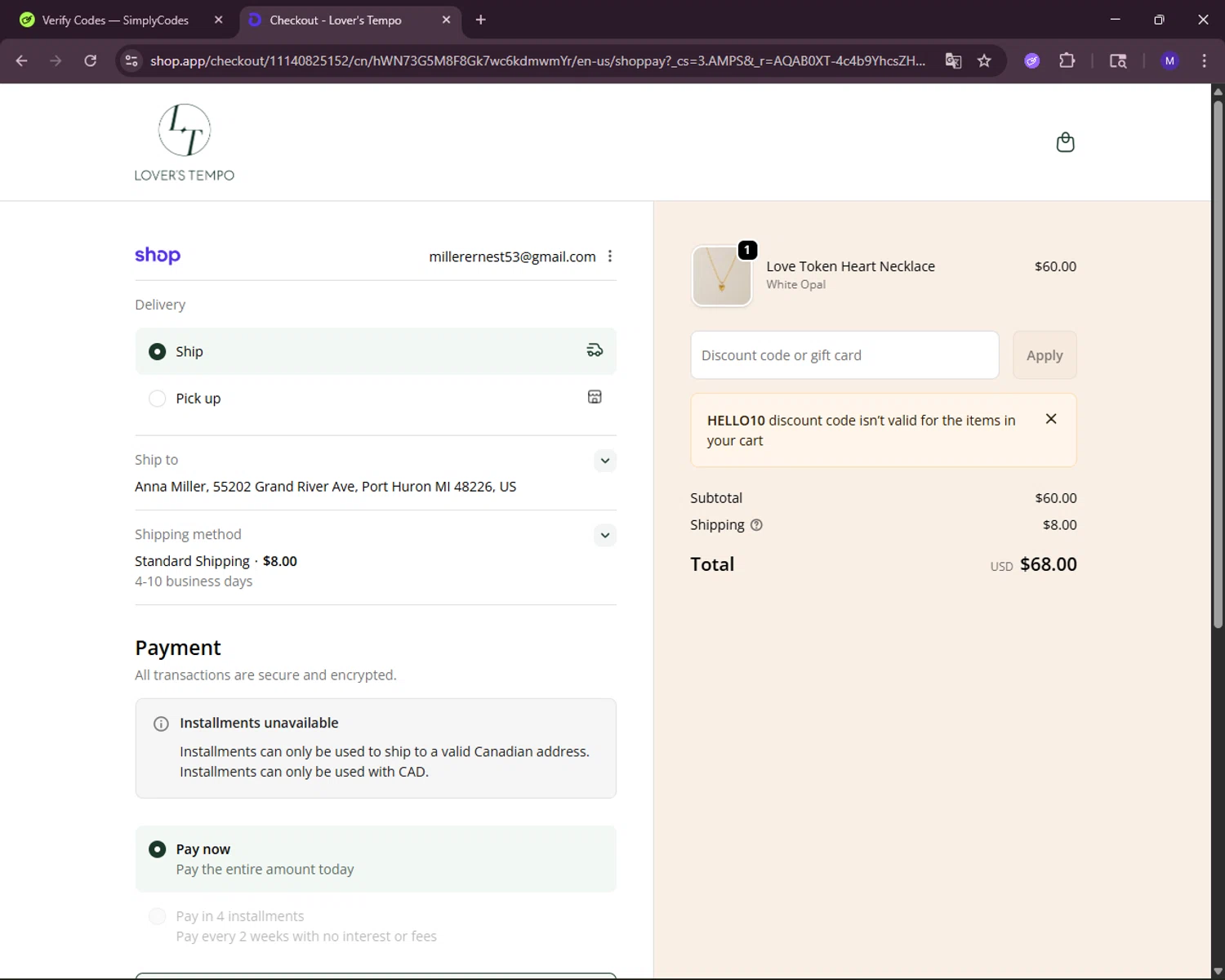
Task: Open a new browser tab
Action: click(481, 20)
